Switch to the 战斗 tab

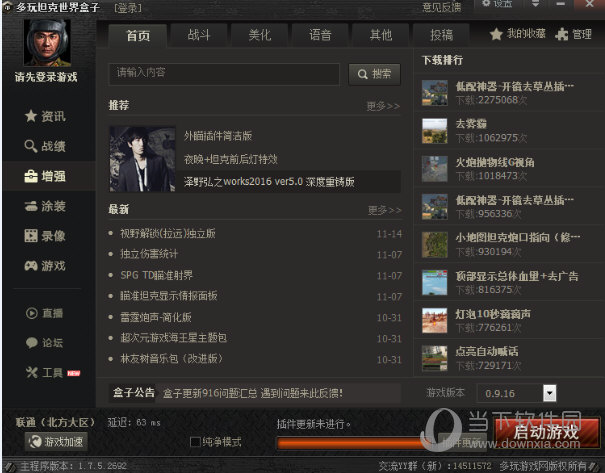coord(199,35)
